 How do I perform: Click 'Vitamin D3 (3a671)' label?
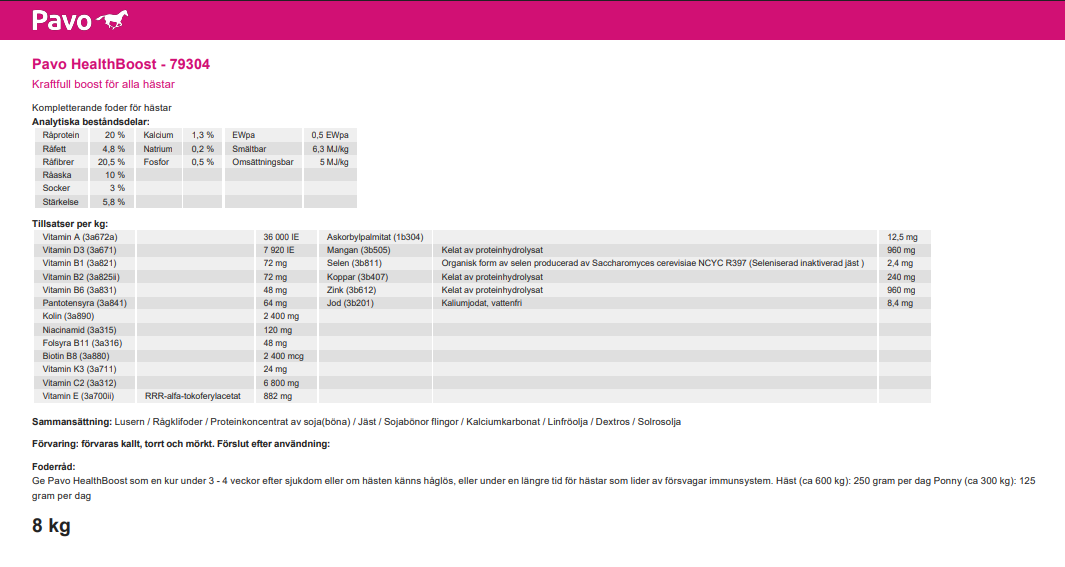[x=79, y=250]
